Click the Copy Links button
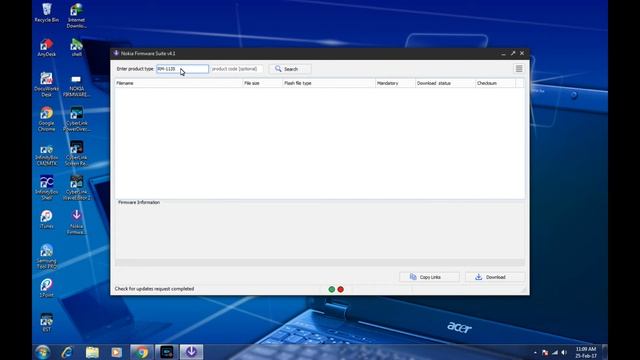The width and height of the screenshot is (640, 360). [429, 277]
